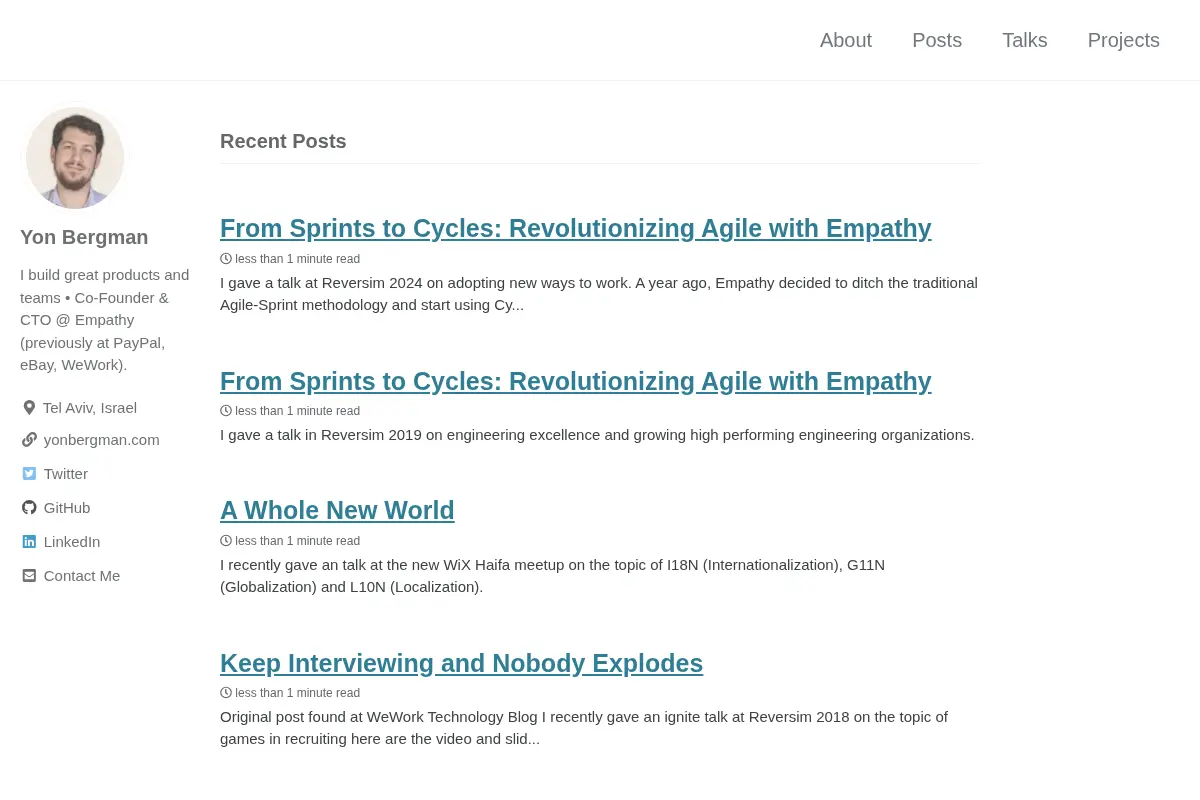Click the Twitter bird icon in sidebar

click(x=29, y=474)
